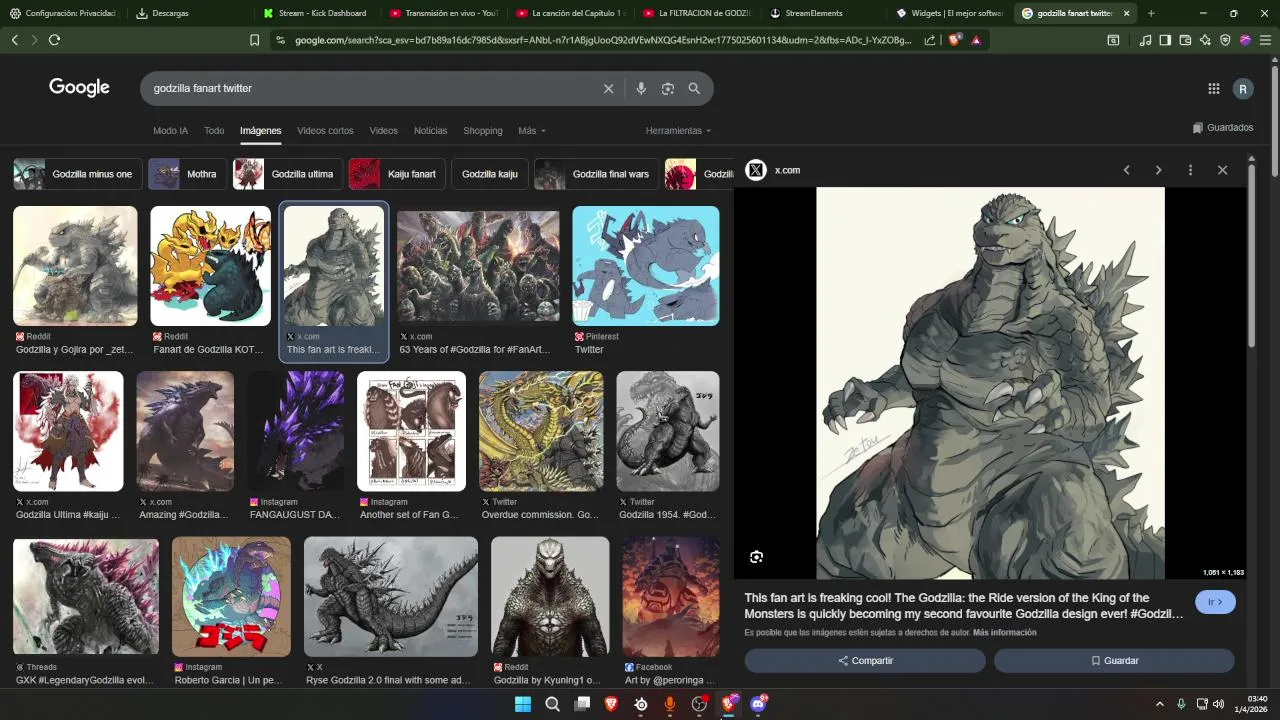Open Google account avatar R
Image resolution: width=1280 pixels, height=720 pixels.
[x=1243, y=89]
